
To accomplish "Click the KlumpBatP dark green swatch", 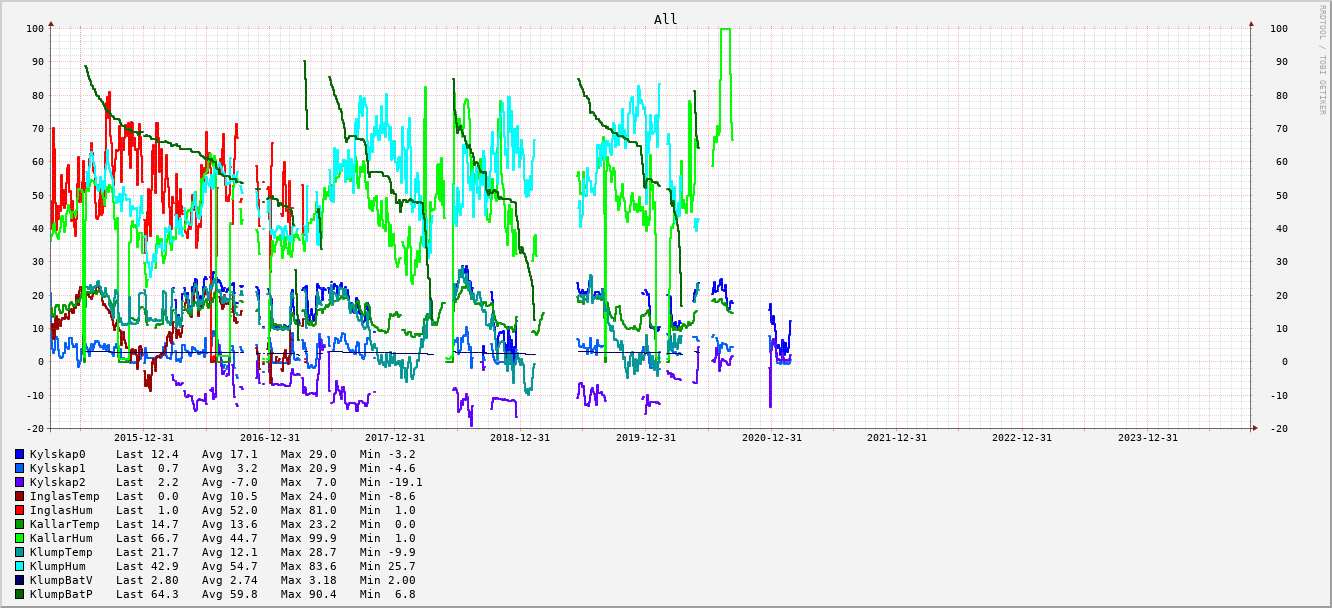I will point(19,594).
